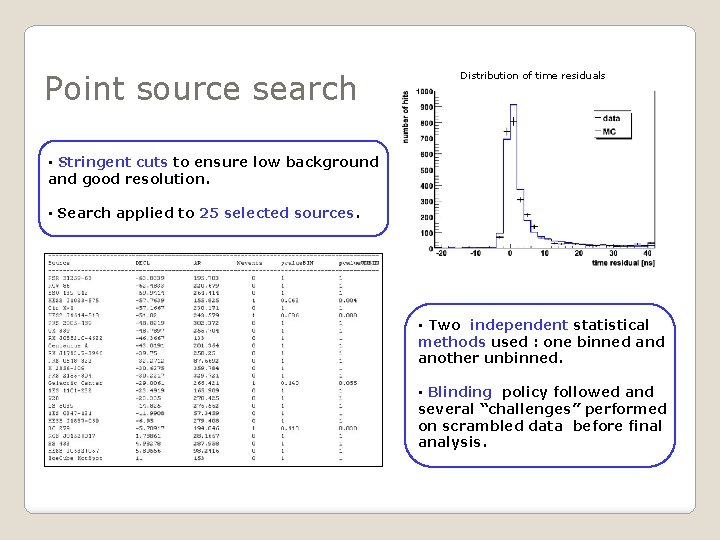Viewport: 720px width, 540px height.
Task: Click the "number of hits" axis label
Action: point(405,117)
